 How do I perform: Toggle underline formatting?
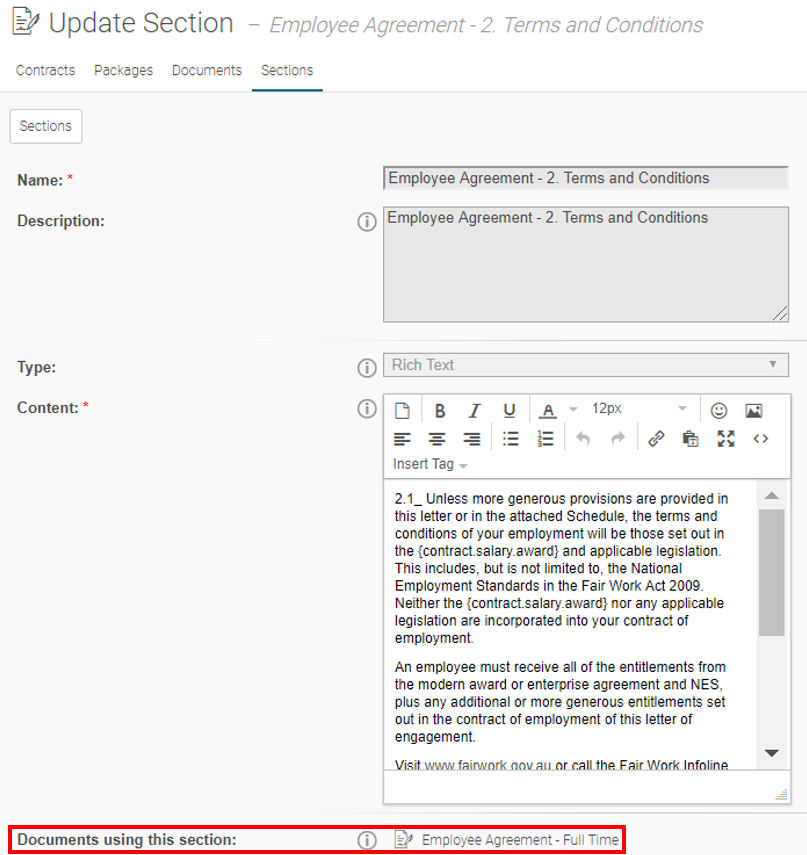pyautogui.click(x=510, y=409)
